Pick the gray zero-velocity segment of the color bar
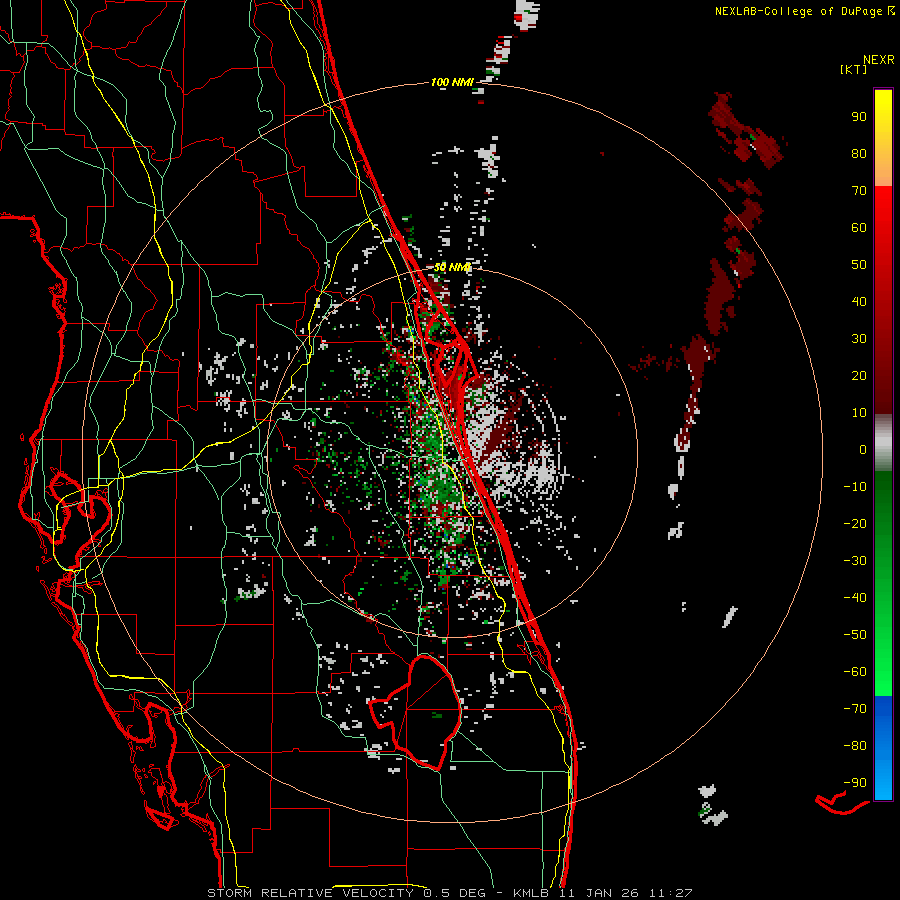Screen dimensions: 900x900 [883, 442]
